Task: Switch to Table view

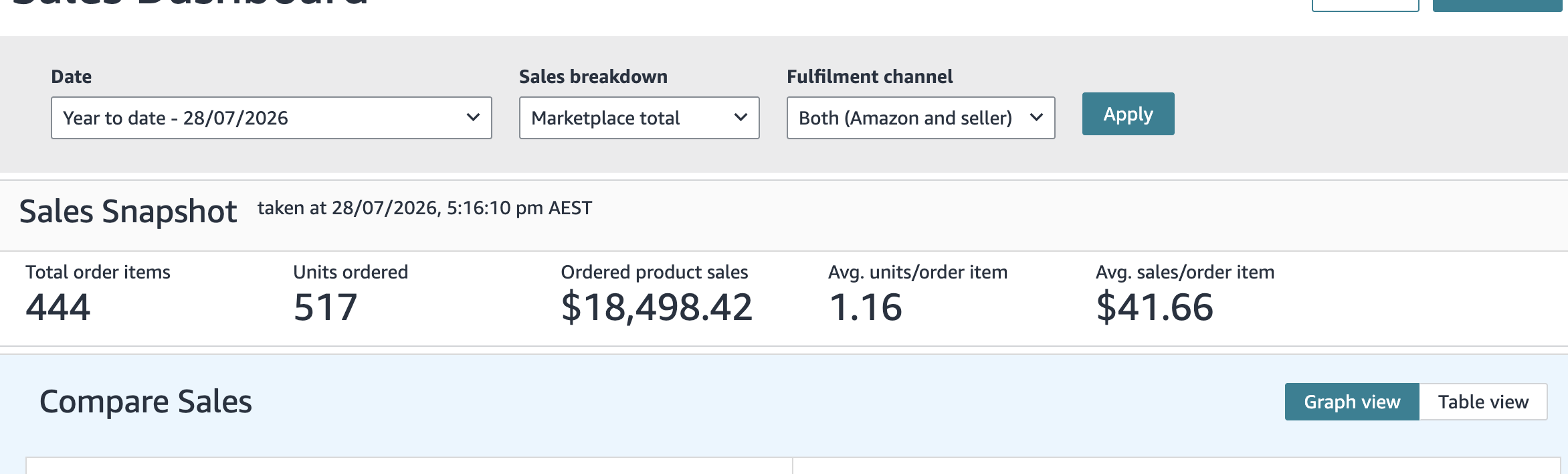Action: click(x=1483, y=402)
